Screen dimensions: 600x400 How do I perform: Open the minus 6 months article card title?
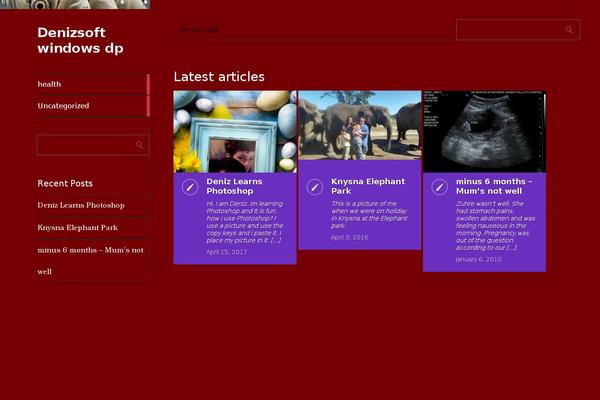494,186
